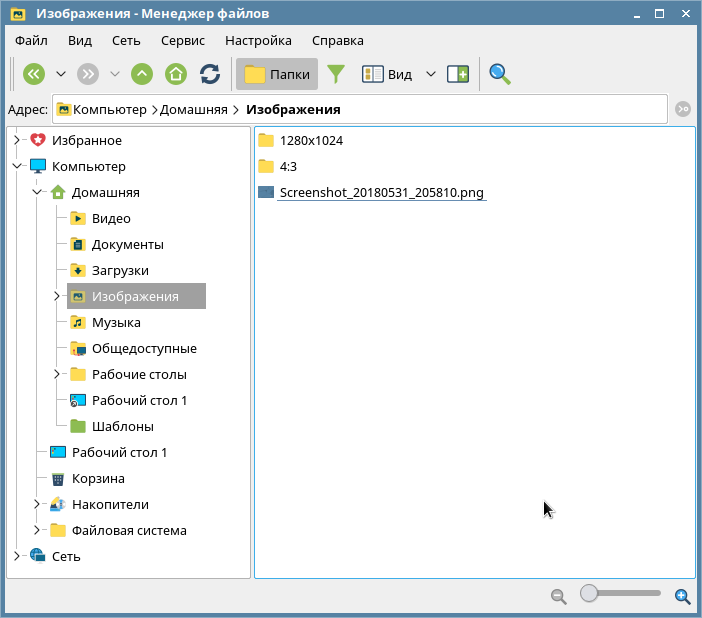Zoom in with the plus magnifier

pyautogui.click(x=682, y=596)
